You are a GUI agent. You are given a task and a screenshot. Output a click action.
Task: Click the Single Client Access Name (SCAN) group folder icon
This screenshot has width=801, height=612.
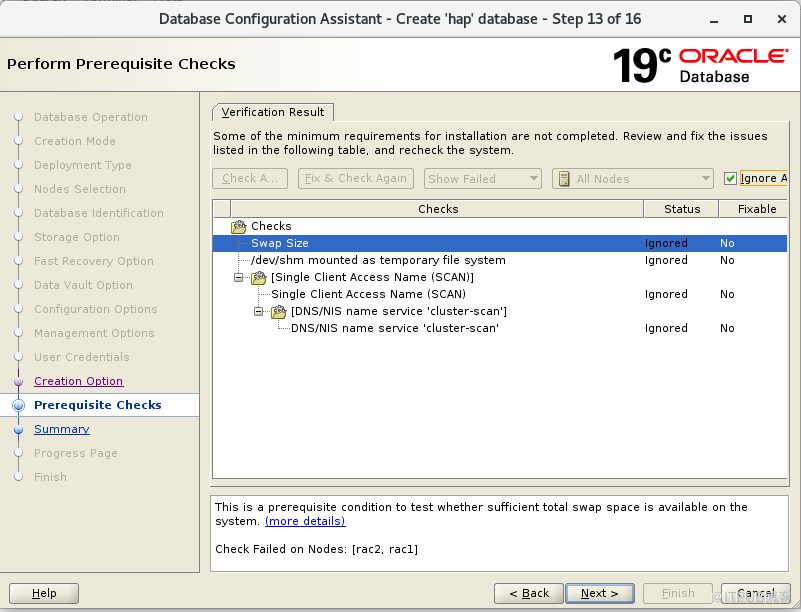tap(258, 277)
